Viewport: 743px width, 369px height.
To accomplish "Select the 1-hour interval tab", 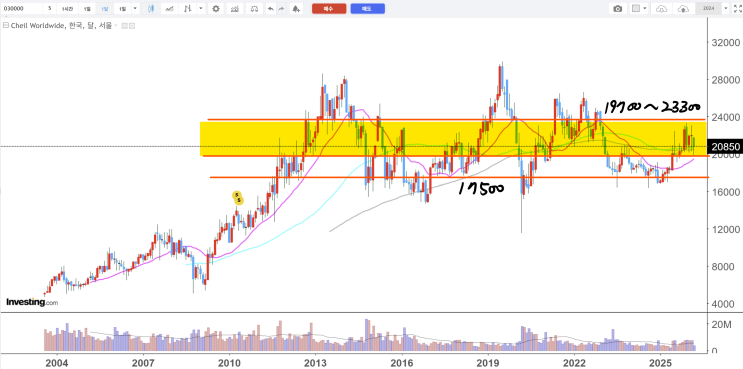I will pos(67,9).
